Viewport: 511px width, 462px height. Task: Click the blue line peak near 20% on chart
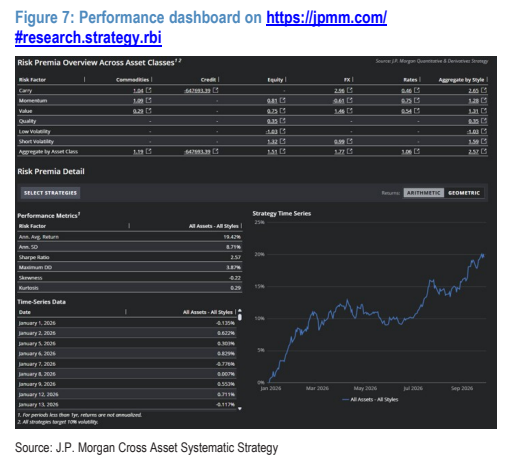tap(482, 255)
